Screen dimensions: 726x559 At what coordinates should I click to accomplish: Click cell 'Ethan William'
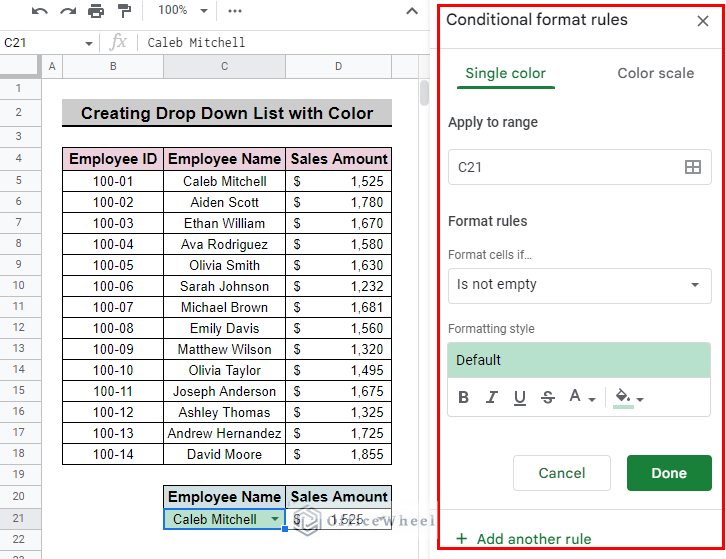(225, 223)
